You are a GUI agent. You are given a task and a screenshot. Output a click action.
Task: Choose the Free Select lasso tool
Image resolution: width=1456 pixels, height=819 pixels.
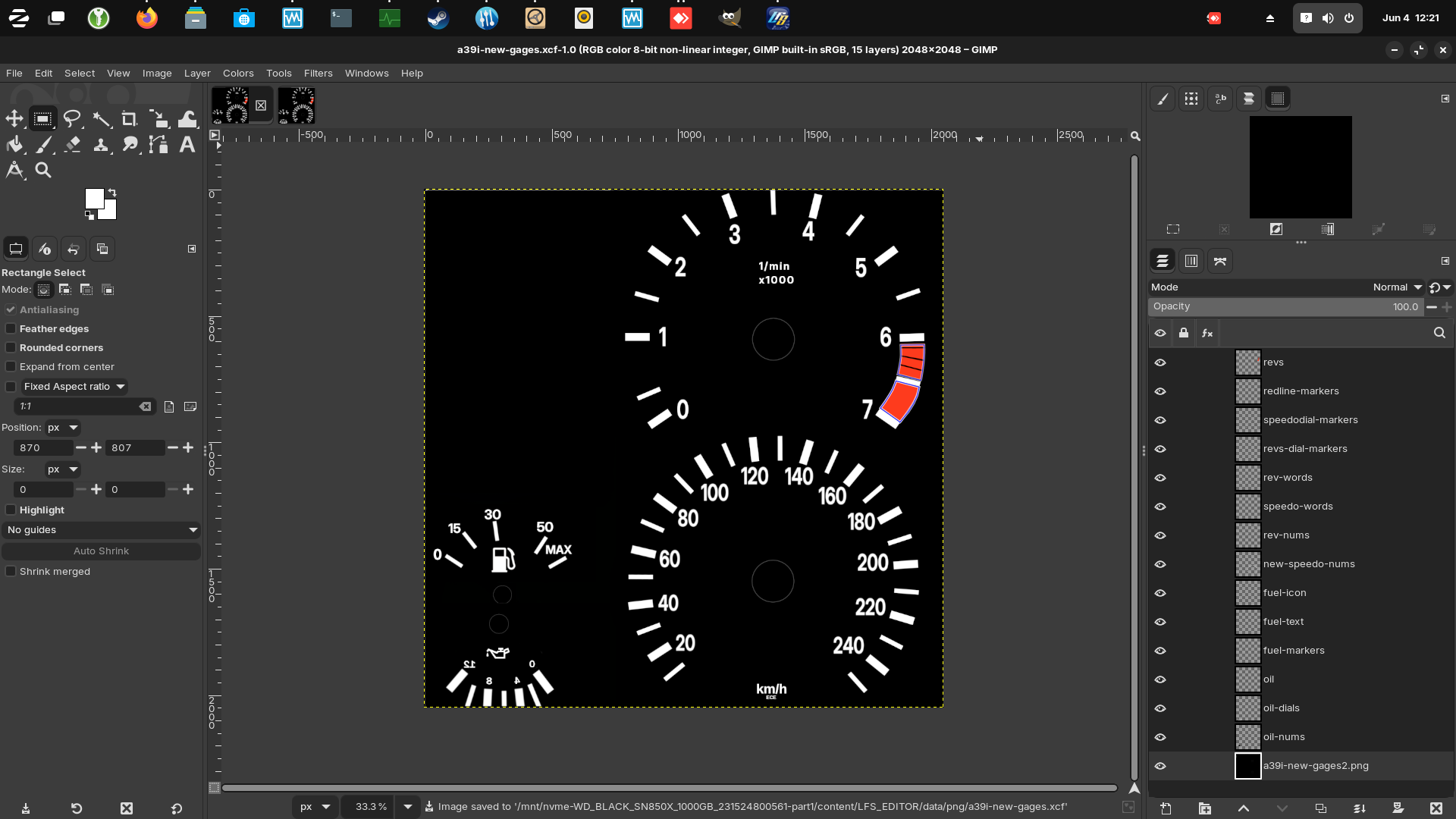[x=72, y=119]
